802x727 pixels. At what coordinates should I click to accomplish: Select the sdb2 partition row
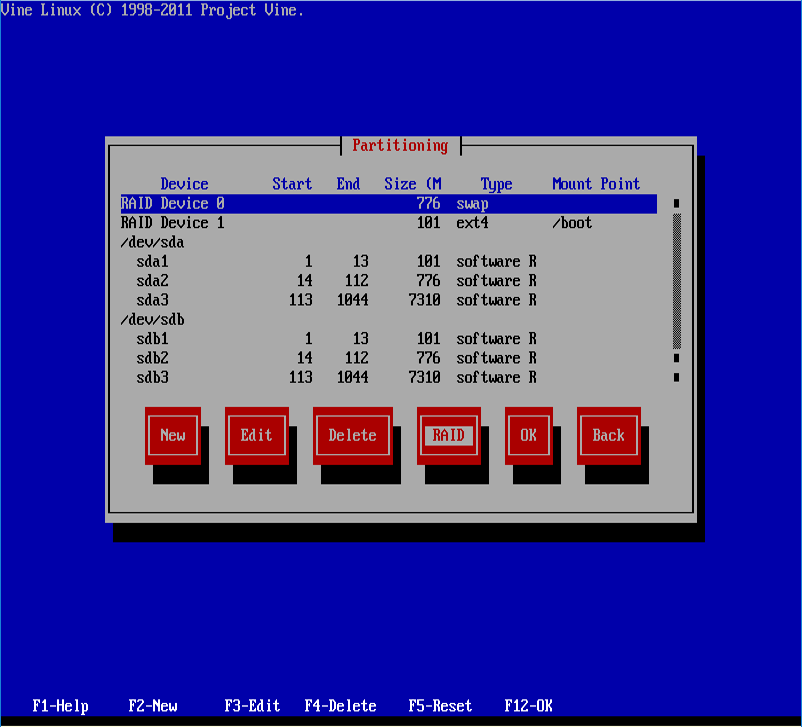(x=389, y=358)
